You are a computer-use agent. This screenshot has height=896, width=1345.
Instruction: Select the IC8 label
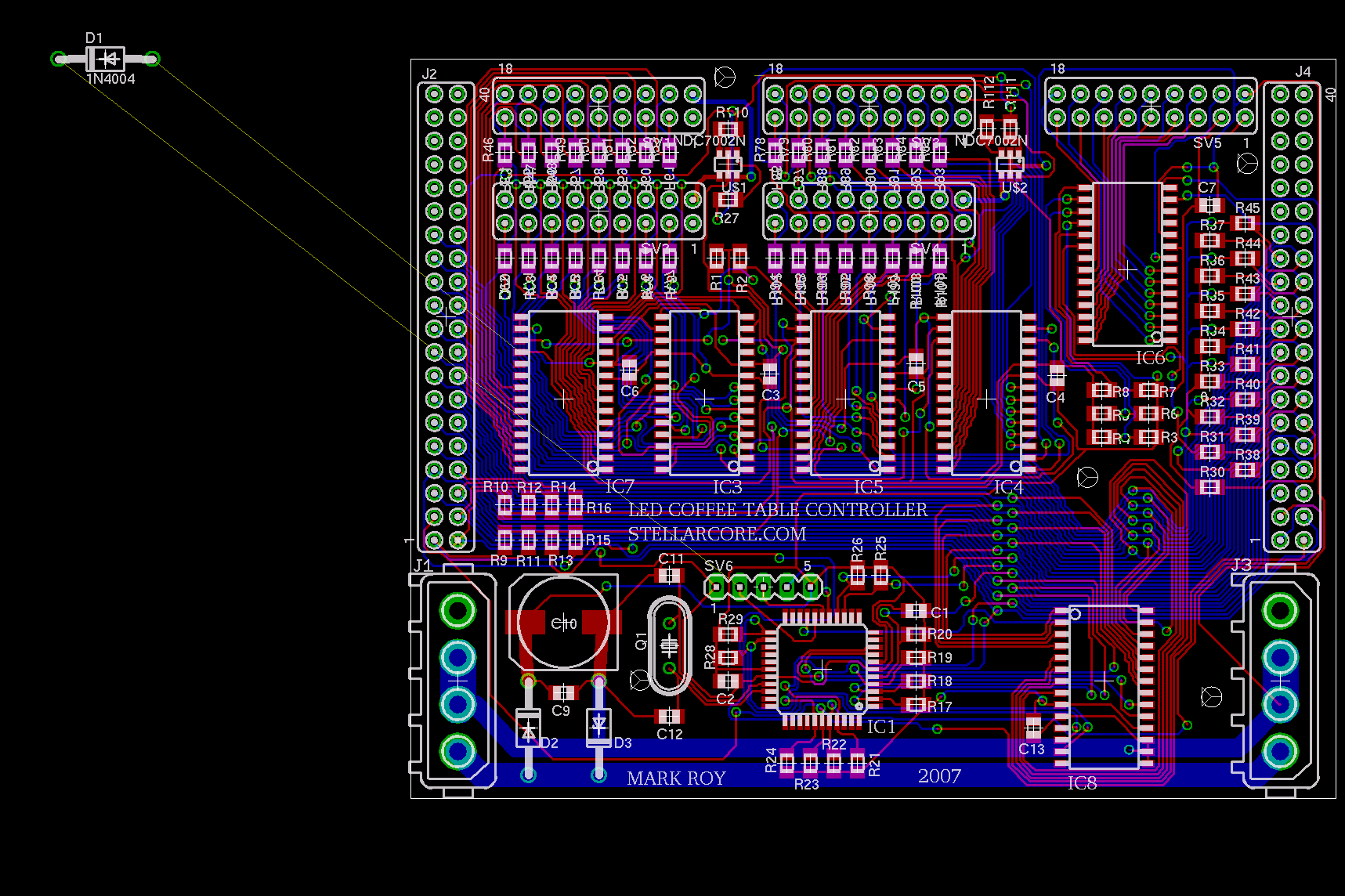pos(1082,782)
